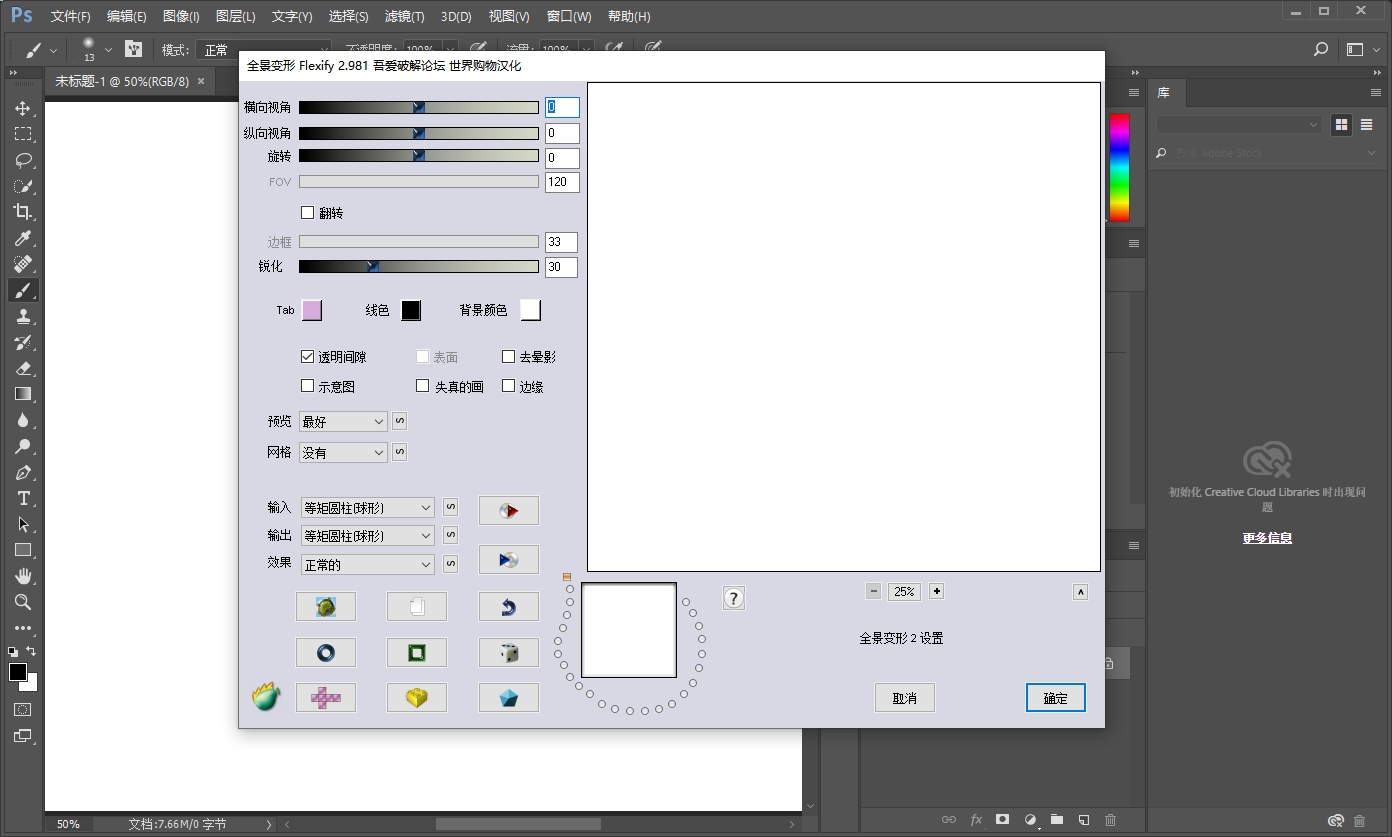Toggle the 去晕影 checkbox
This screenshot has width=1392, height=837.
(x=509, y=357)
